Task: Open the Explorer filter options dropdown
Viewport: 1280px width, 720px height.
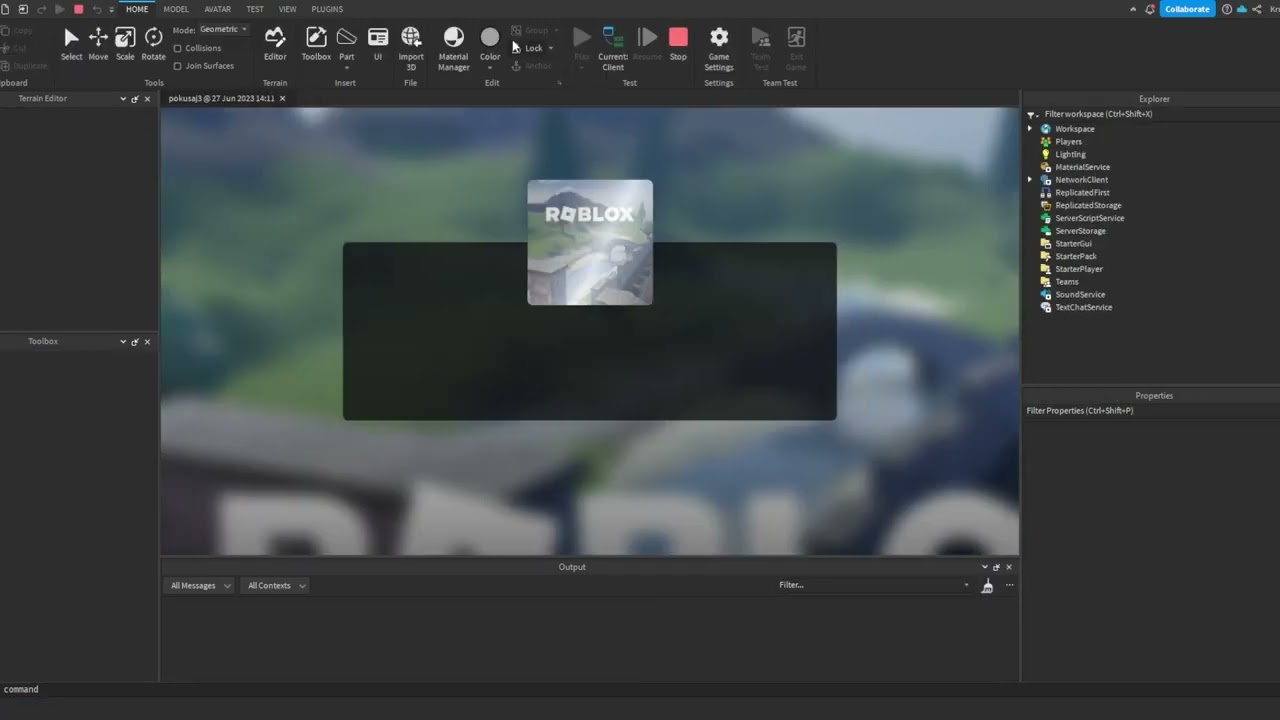Action: point(1032,114)
